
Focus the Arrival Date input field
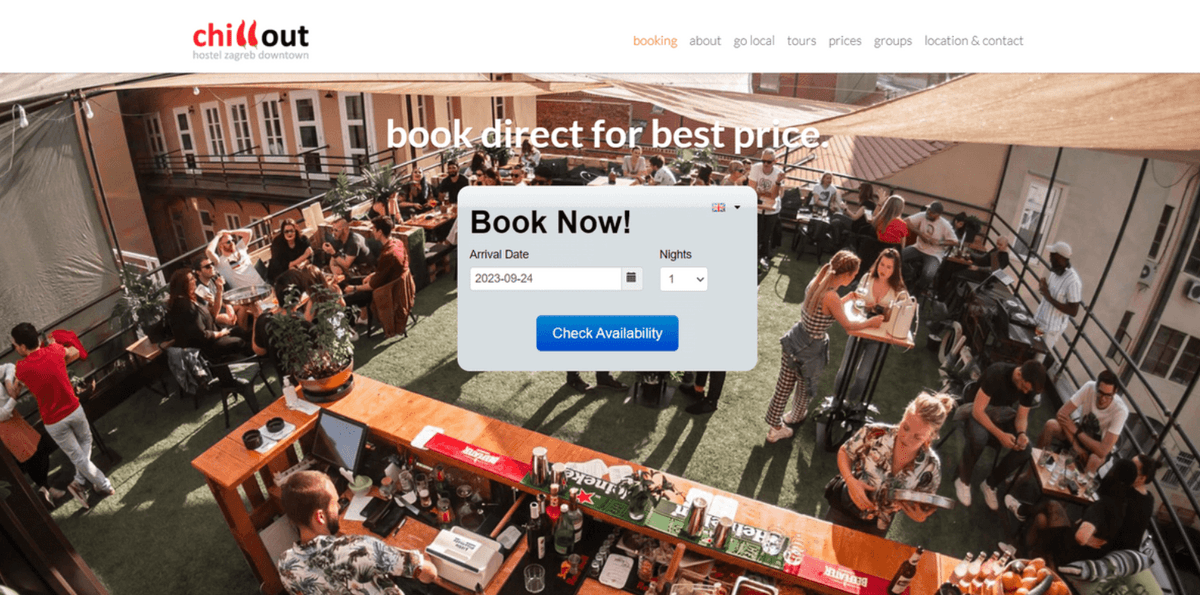tap(545, 279)
